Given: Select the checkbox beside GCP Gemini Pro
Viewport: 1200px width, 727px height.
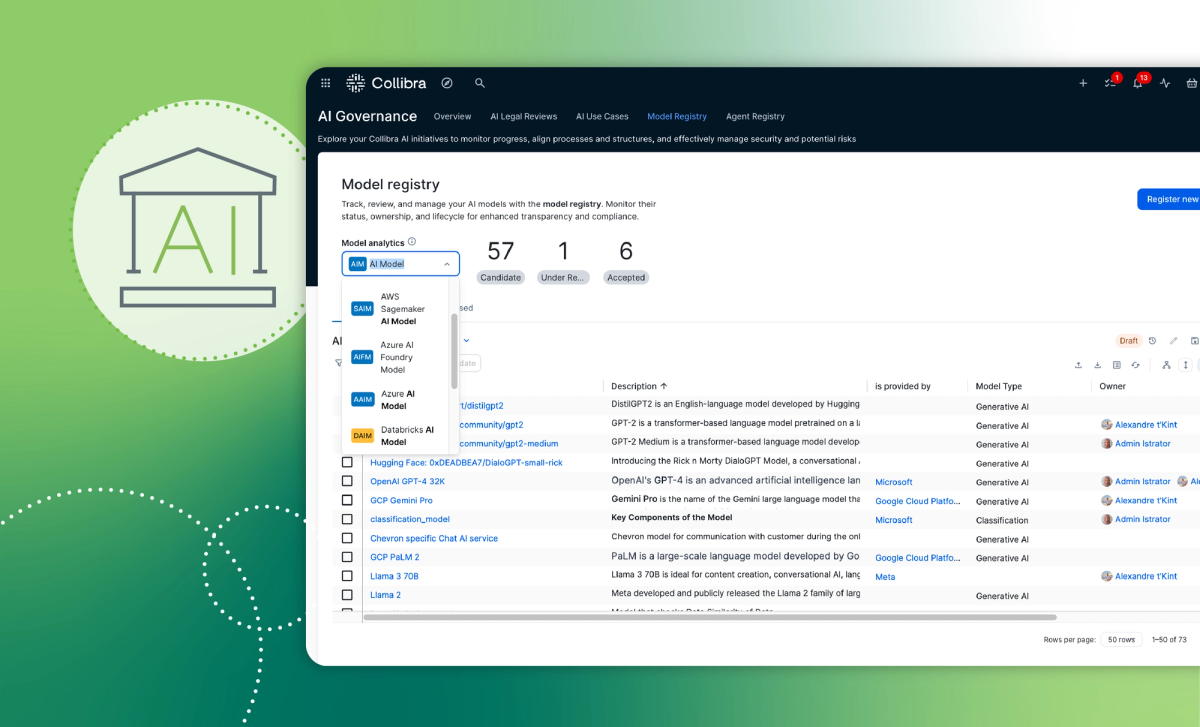Looking at the screenshot, I should pyautogui.click(x=347, y=500).
